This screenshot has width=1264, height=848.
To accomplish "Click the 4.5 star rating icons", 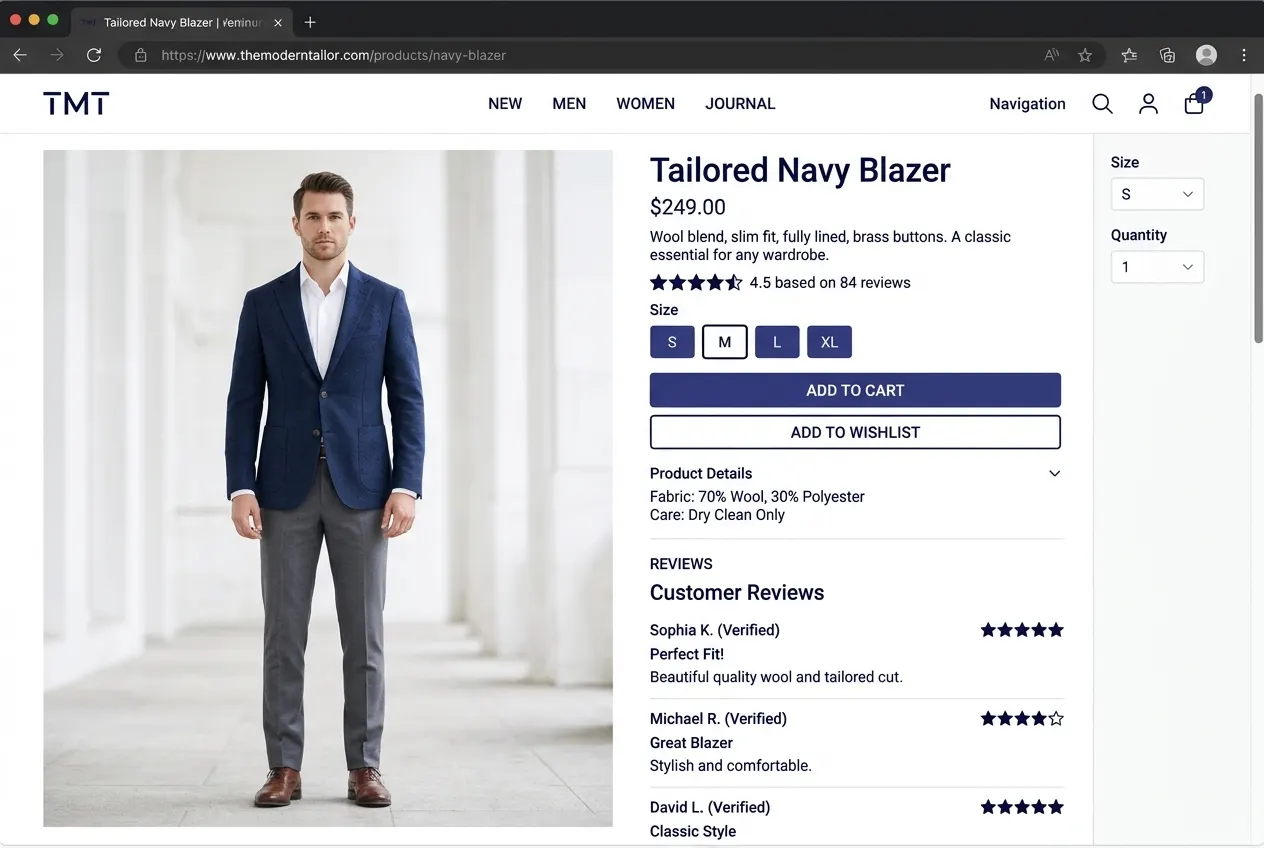I will tap(696, 282).
